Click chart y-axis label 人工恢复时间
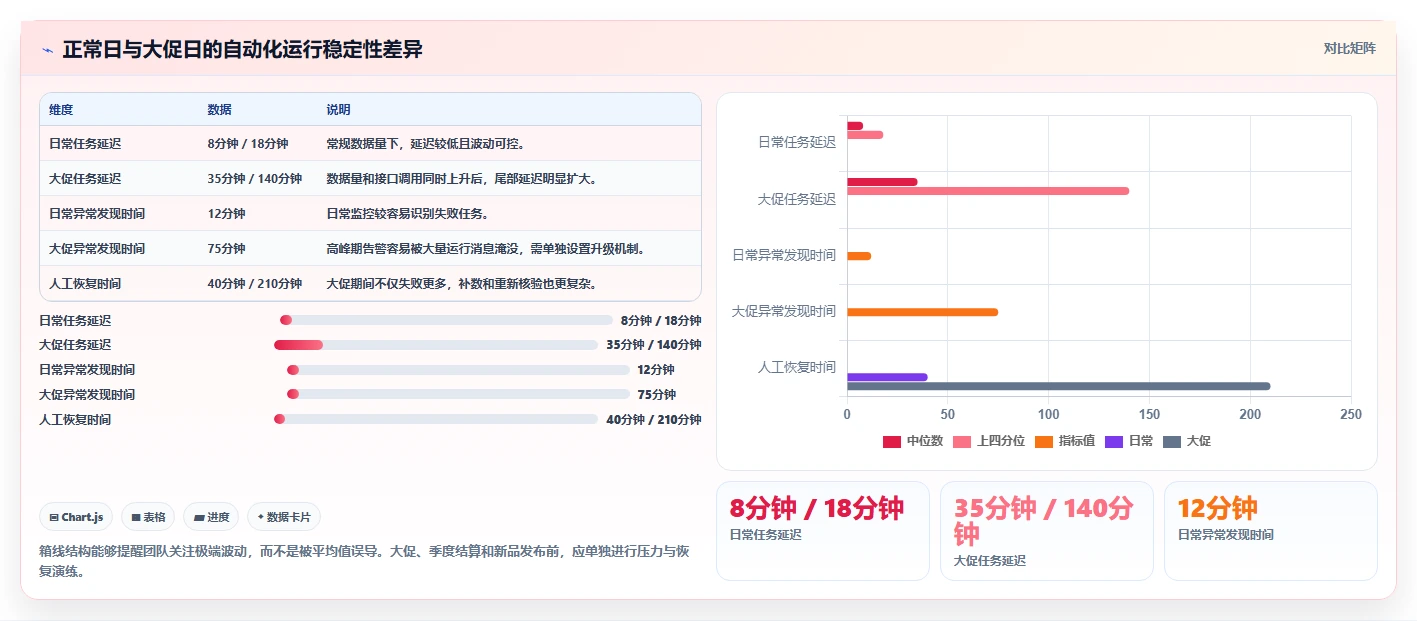The image size is (1417, 621). click(797, 368)
